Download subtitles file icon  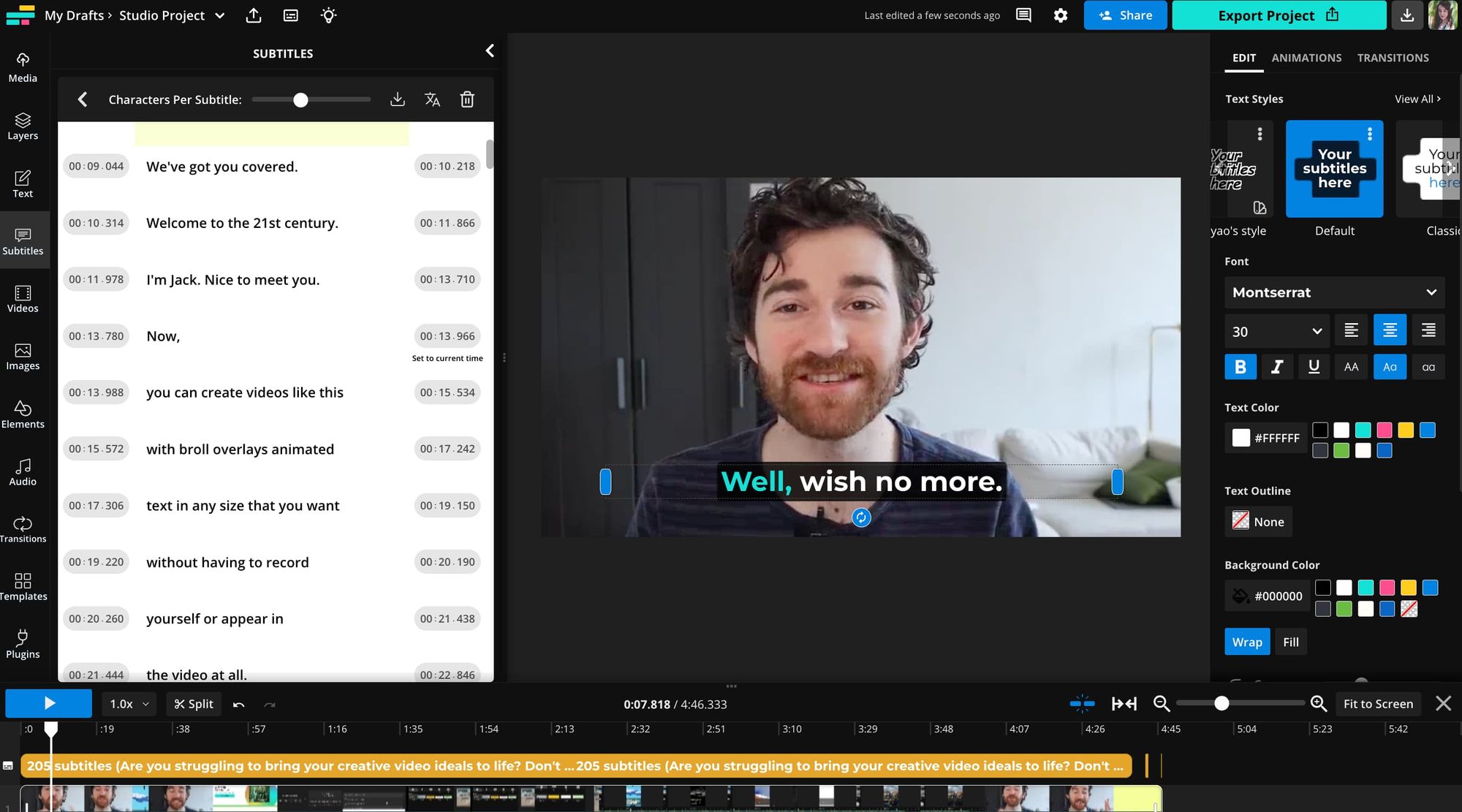(397, 99)
